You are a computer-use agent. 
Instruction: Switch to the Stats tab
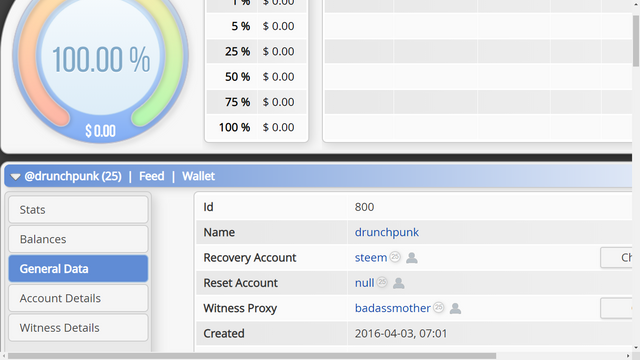[x=78, y=209]
